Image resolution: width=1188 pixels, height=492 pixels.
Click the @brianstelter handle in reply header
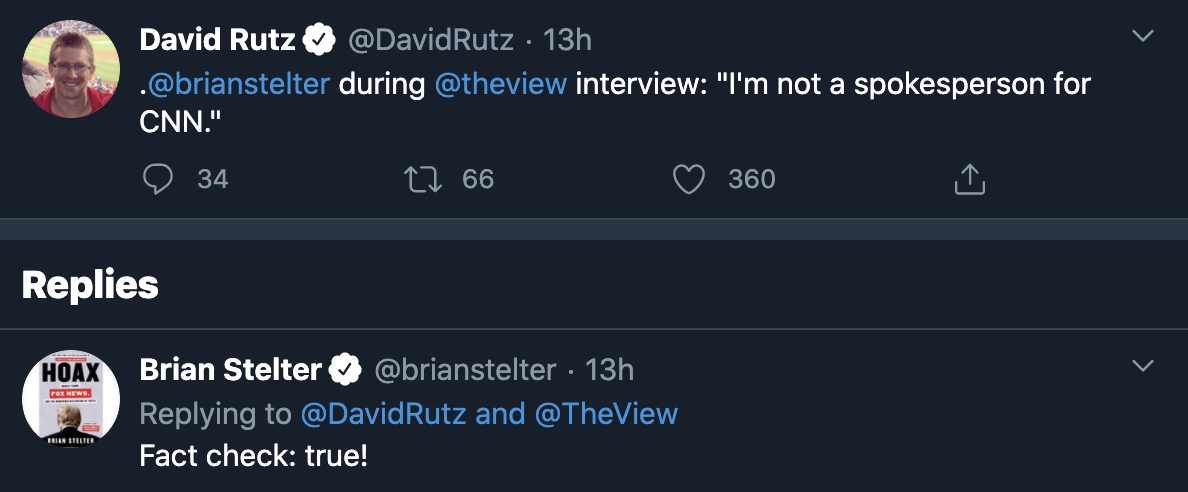465,370
